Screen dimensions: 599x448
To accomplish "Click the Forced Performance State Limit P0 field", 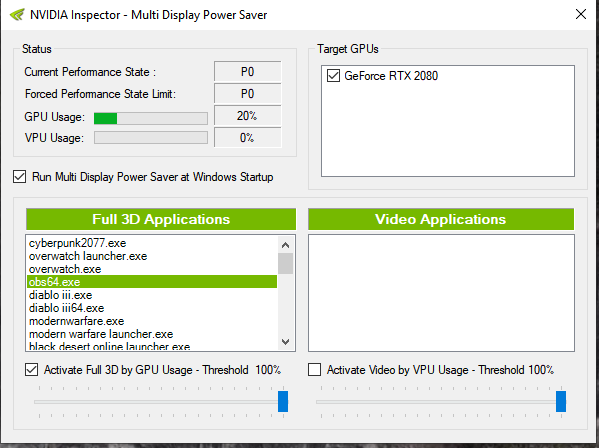I will pyautogui.click(x=248, y=94).
